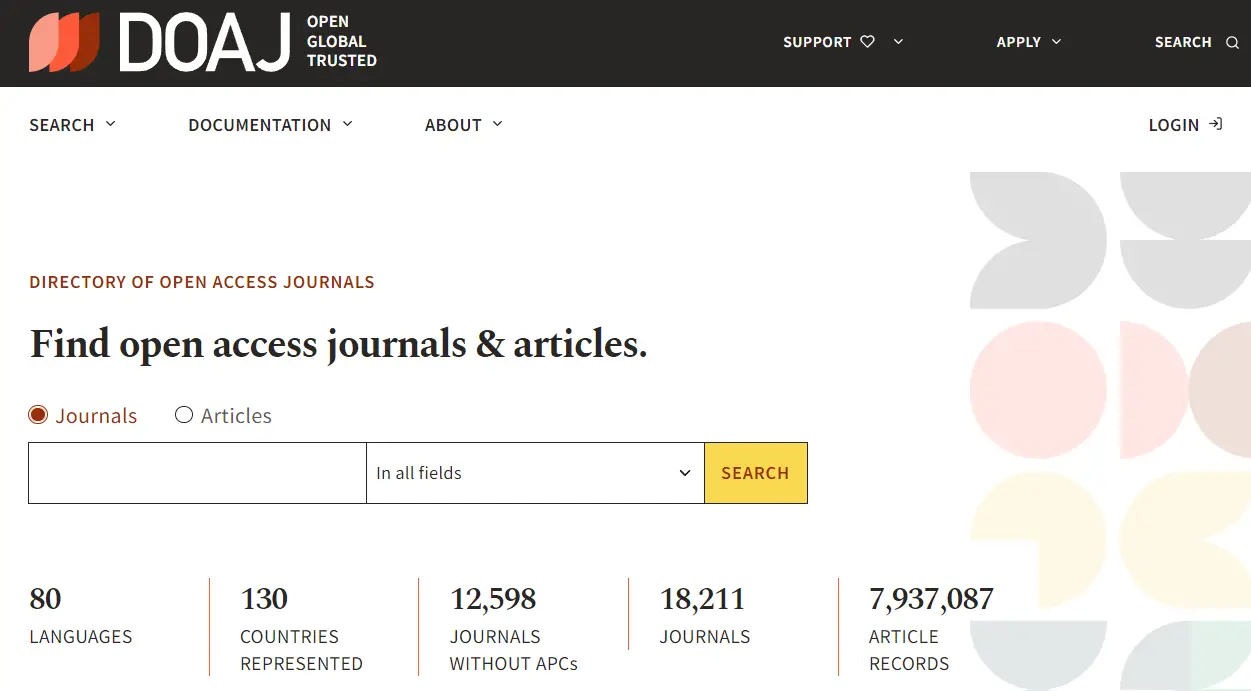This screenshot has width=1251, height=691.
Task: Click the '18,211 Journals' statistic
Action: [x=705, y=617]
